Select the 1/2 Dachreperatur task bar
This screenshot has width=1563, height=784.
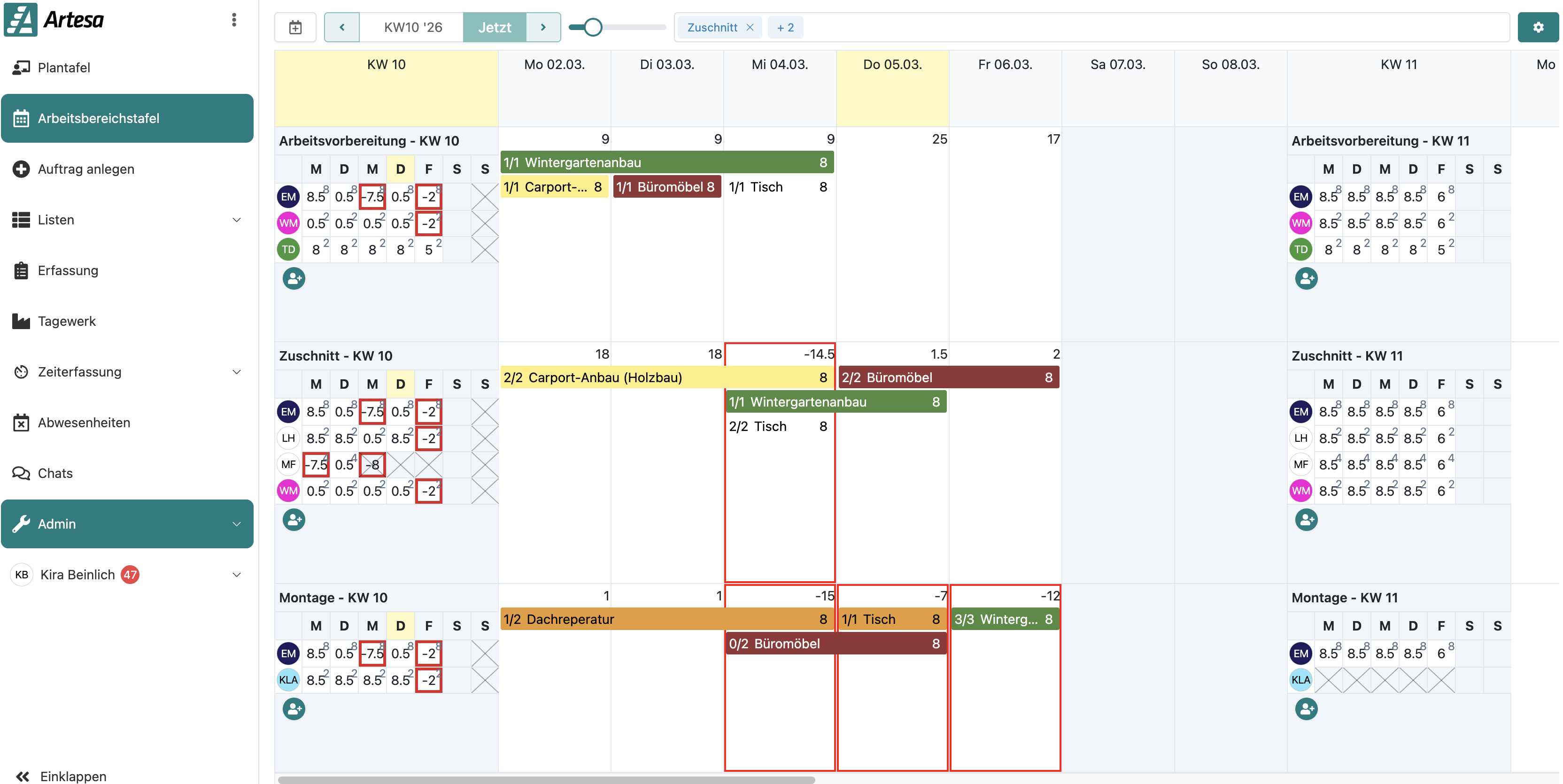coord(667,619)
